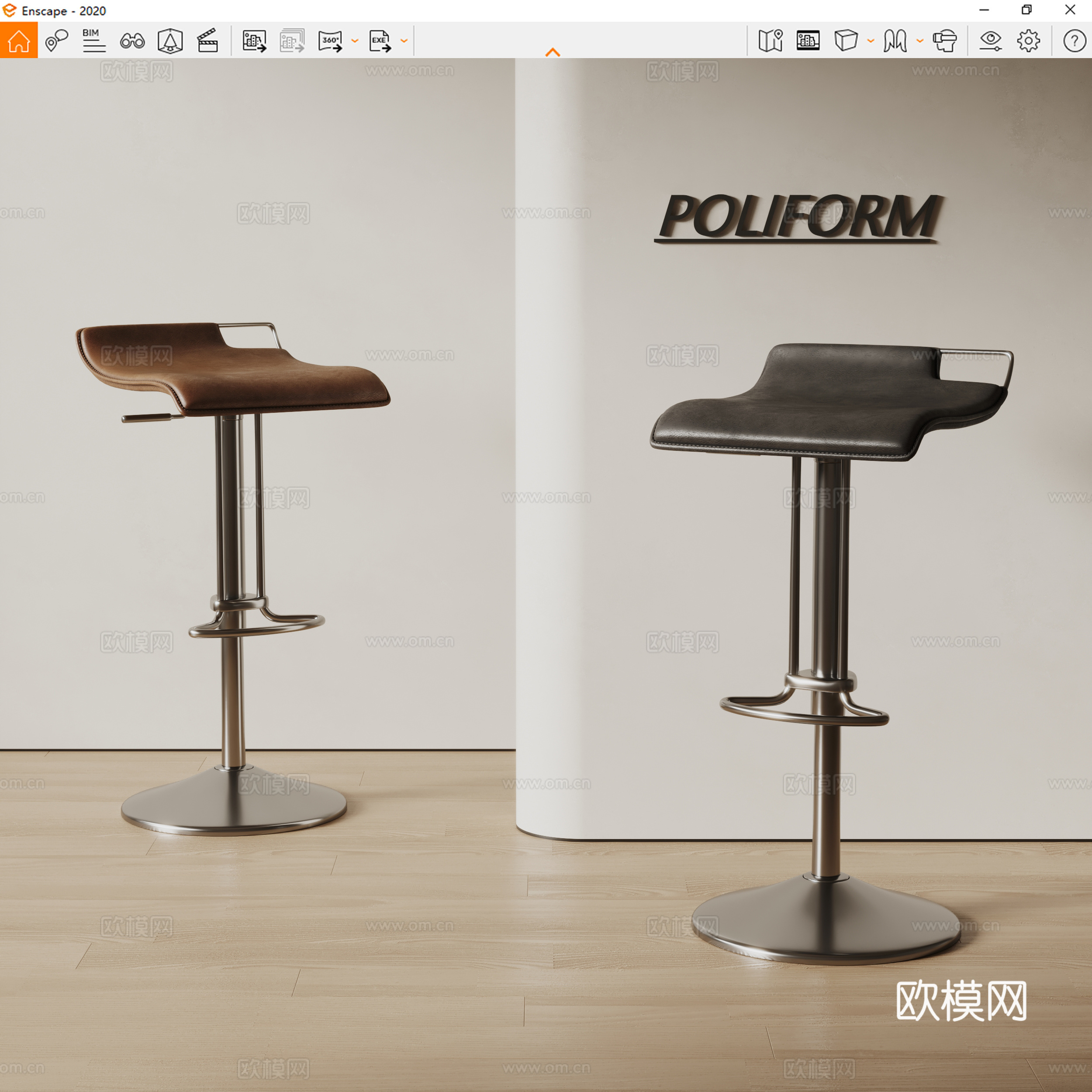Expand the 360 panorama dropdown arrow
Image resolution: width=1092 pixels, height=1092 pixels.
[x=354, y=40]
